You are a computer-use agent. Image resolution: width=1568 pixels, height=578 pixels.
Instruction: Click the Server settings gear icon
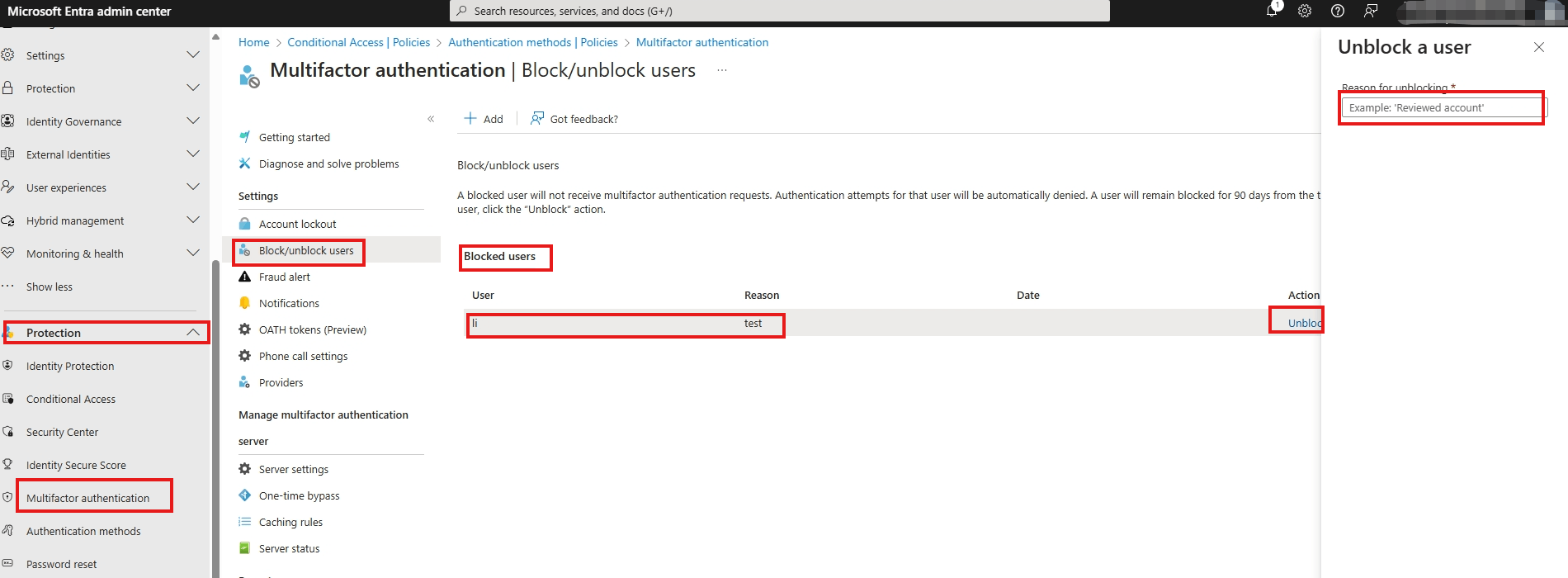244,469
